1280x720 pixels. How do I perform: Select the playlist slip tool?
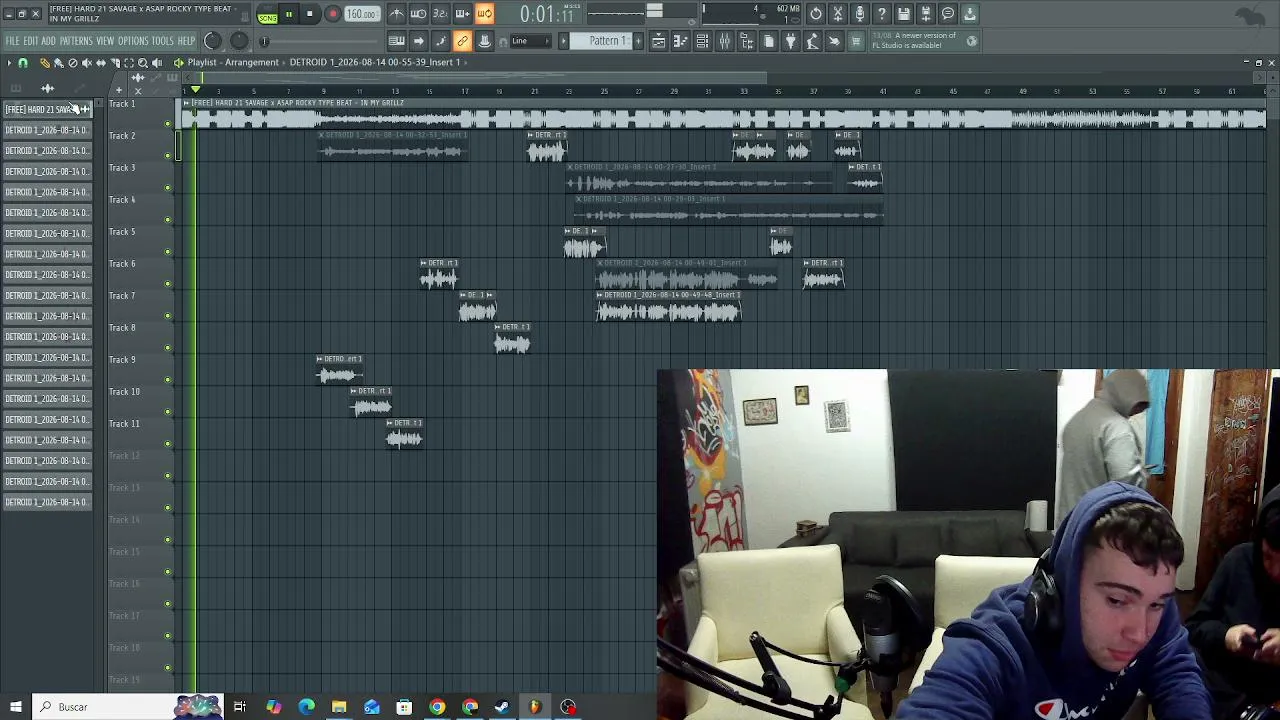pyautogui.click(x=100, y=63)
